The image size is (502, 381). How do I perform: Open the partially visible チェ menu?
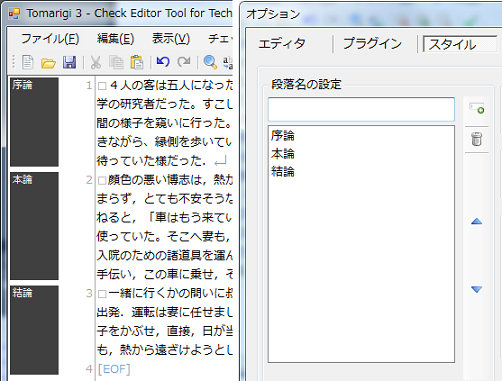[x=220, y=39]
